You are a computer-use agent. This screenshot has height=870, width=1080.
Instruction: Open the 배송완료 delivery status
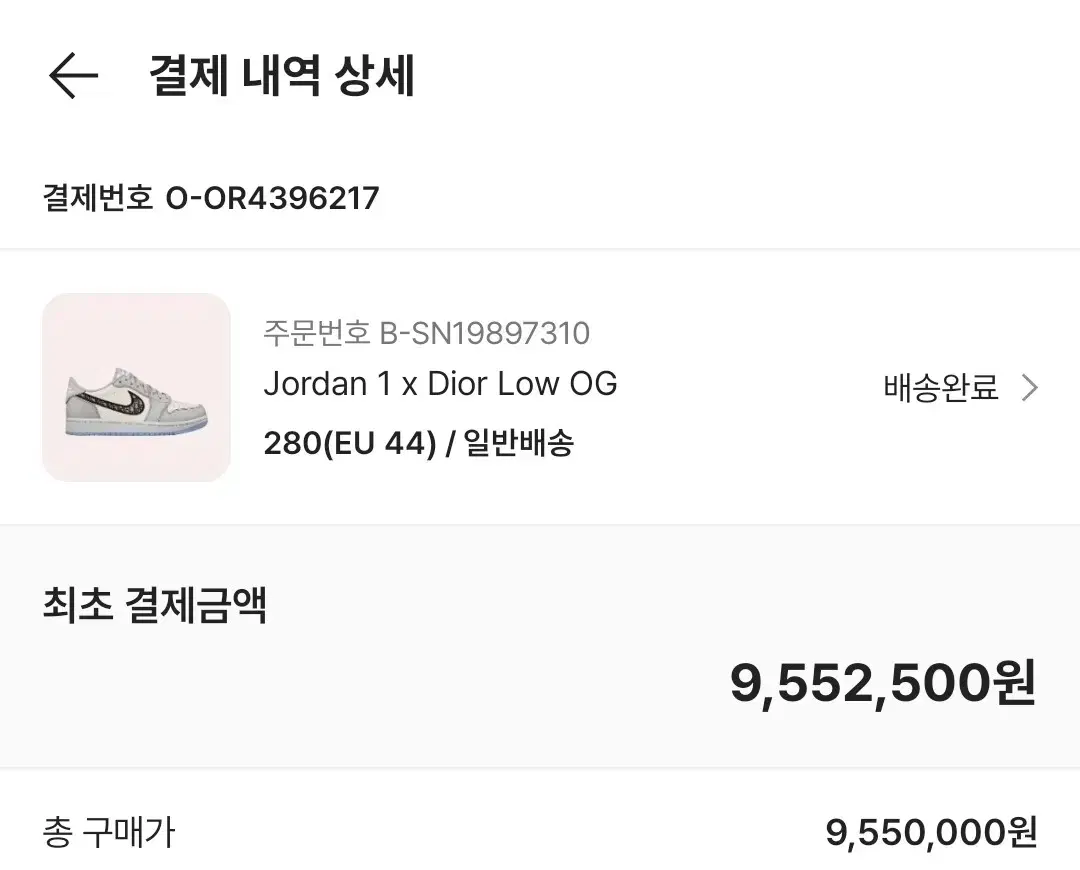coord(941,388)
